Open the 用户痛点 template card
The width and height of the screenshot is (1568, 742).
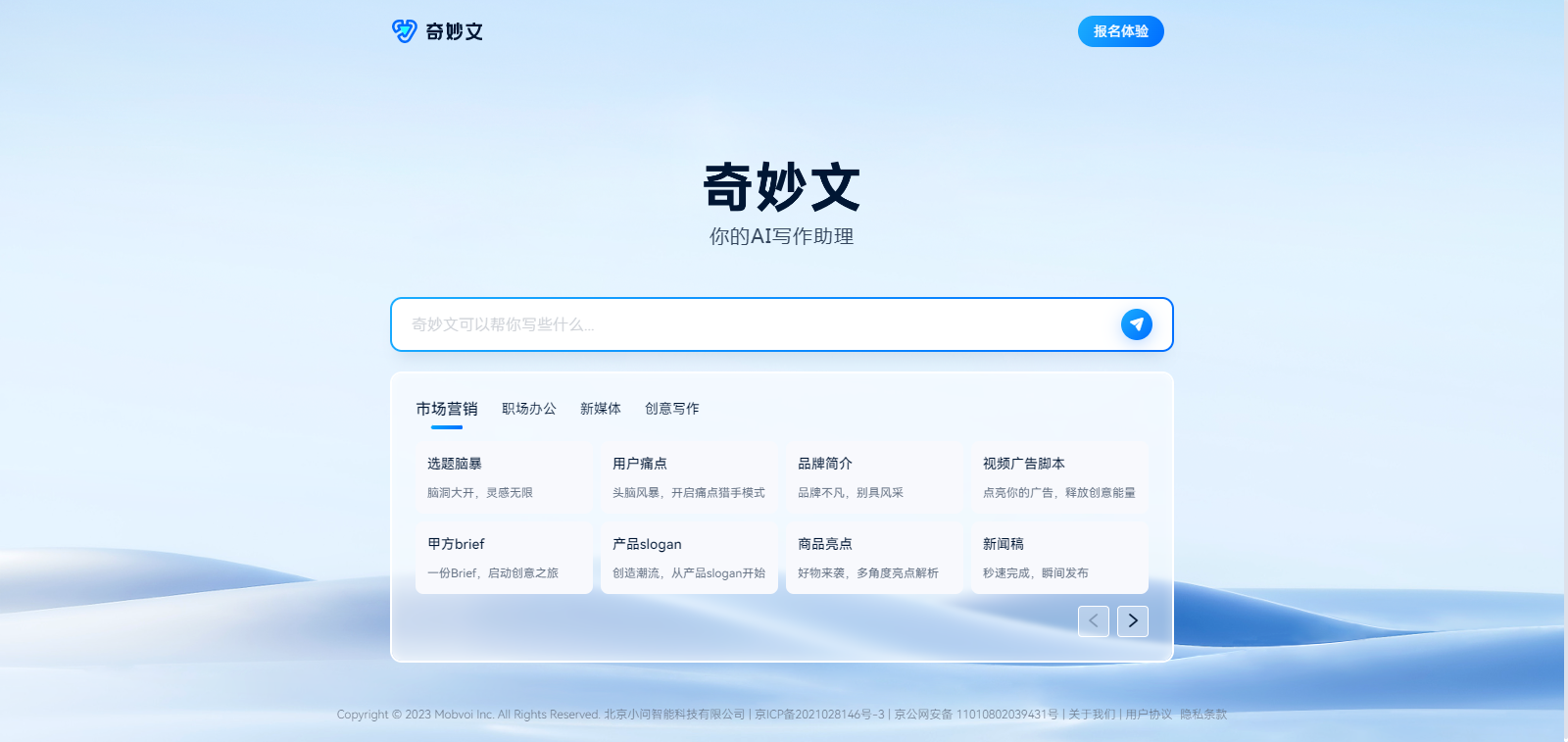pyautogui.click(x=689, y=476)
